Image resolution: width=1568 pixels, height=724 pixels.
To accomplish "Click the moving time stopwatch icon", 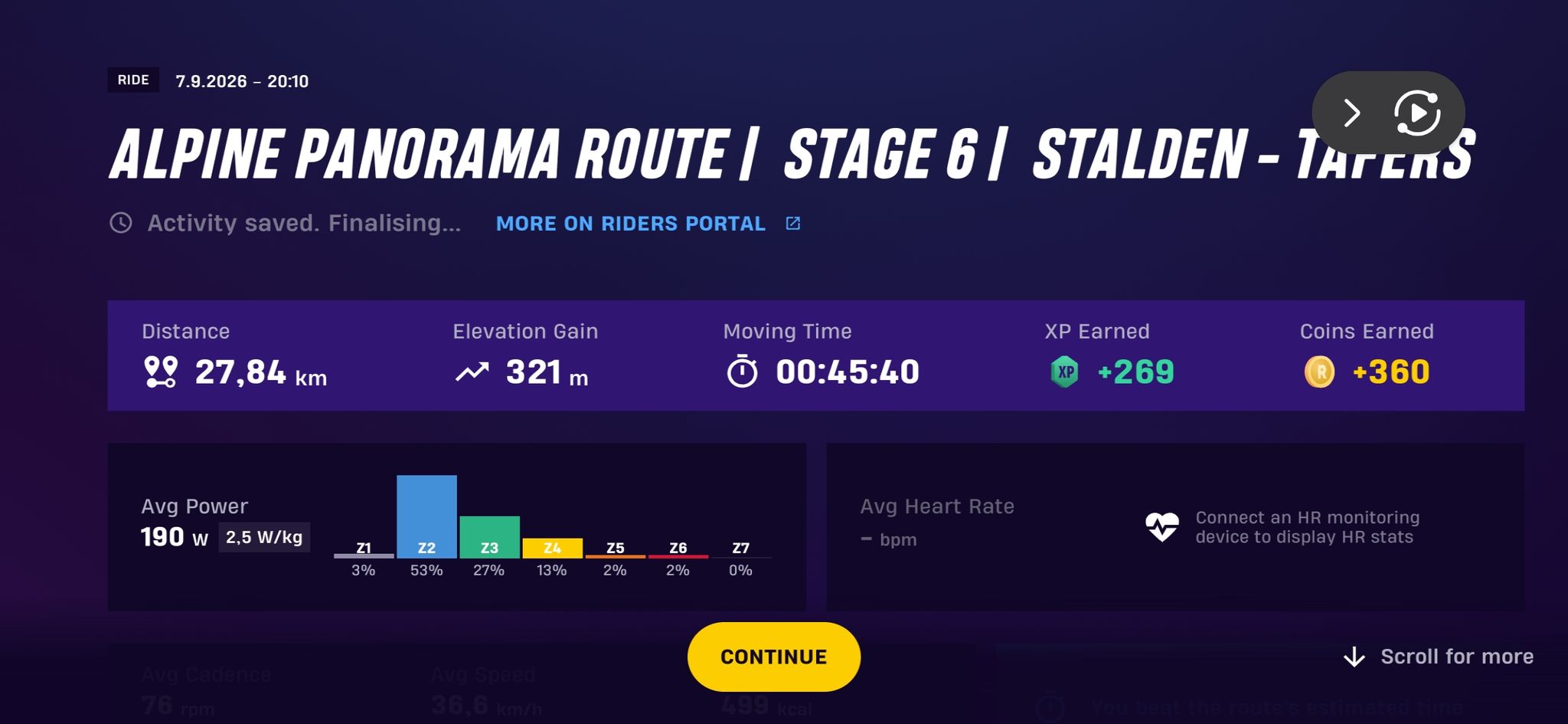I will pyautogui.click(x=742, y=372).
